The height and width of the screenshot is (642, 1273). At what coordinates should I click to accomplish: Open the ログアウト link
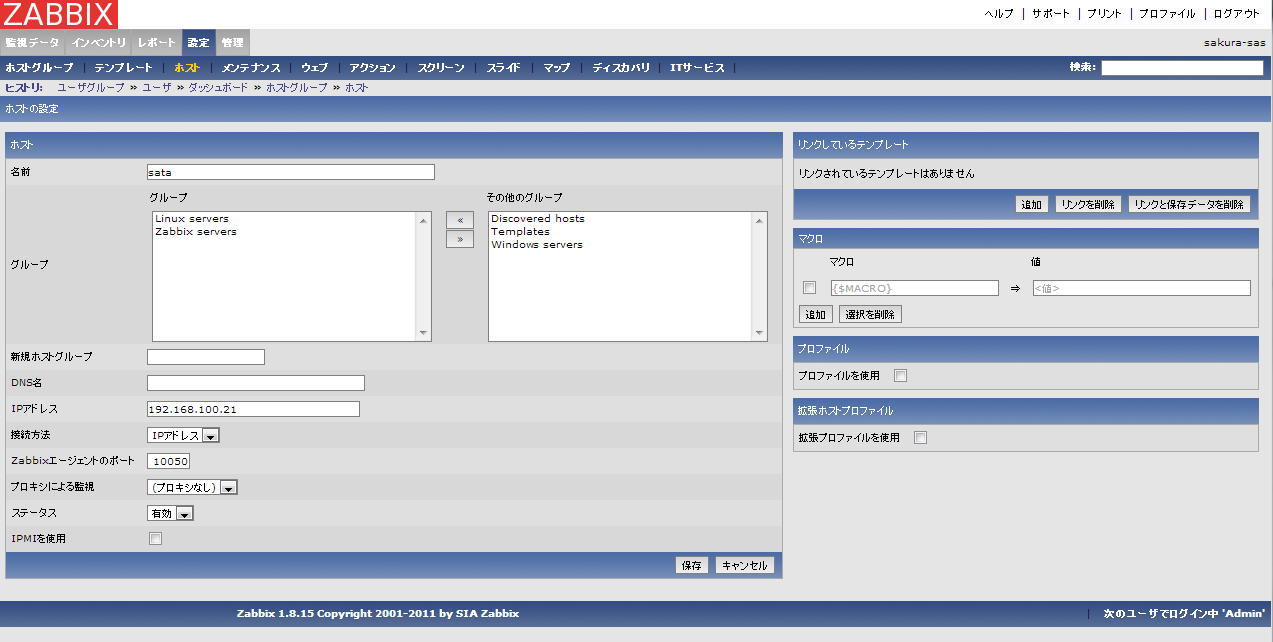(1236, 14)
